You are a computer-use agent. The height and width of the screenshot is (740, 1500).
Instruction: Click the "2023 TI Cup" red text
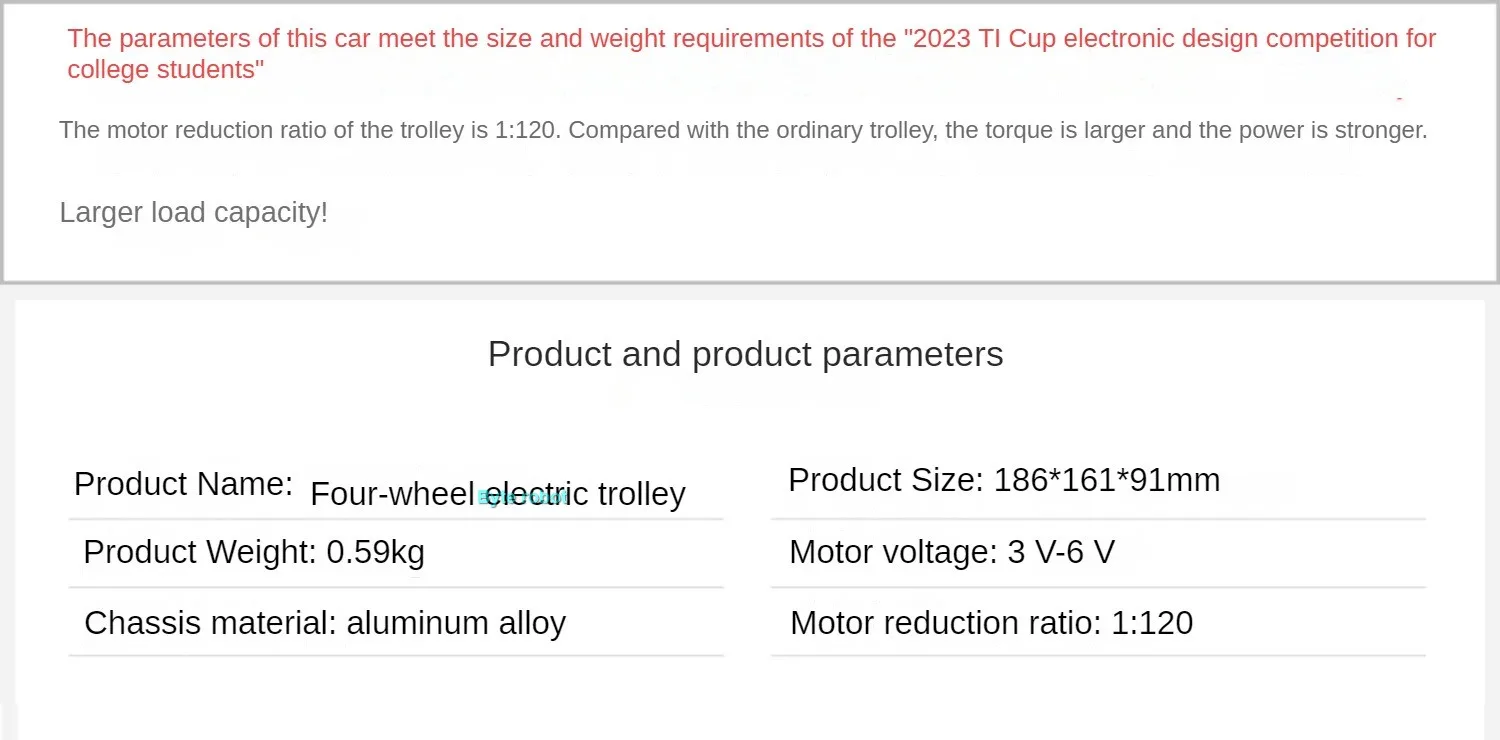click(991, 39)
